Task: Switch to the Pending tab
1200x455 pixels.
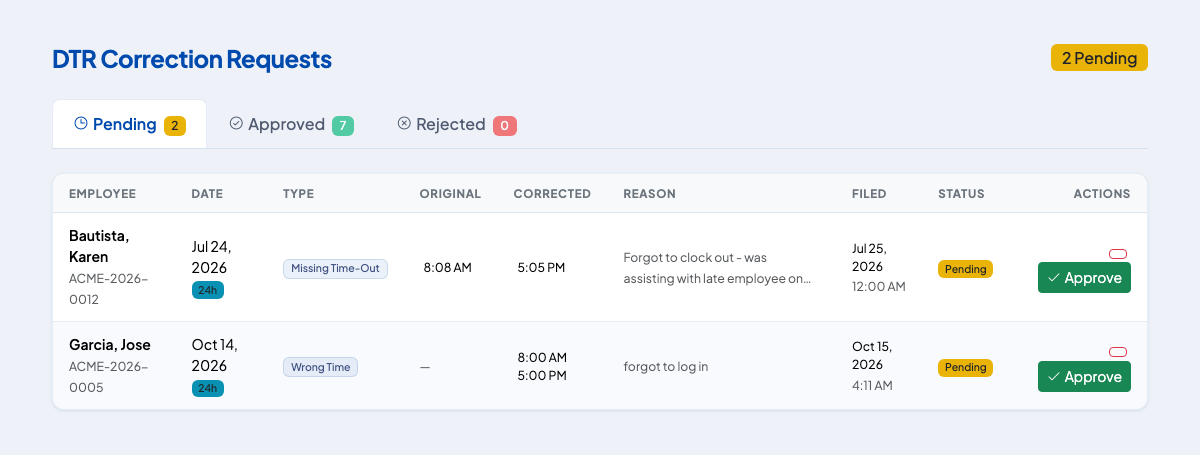Action: click(130, 125)
